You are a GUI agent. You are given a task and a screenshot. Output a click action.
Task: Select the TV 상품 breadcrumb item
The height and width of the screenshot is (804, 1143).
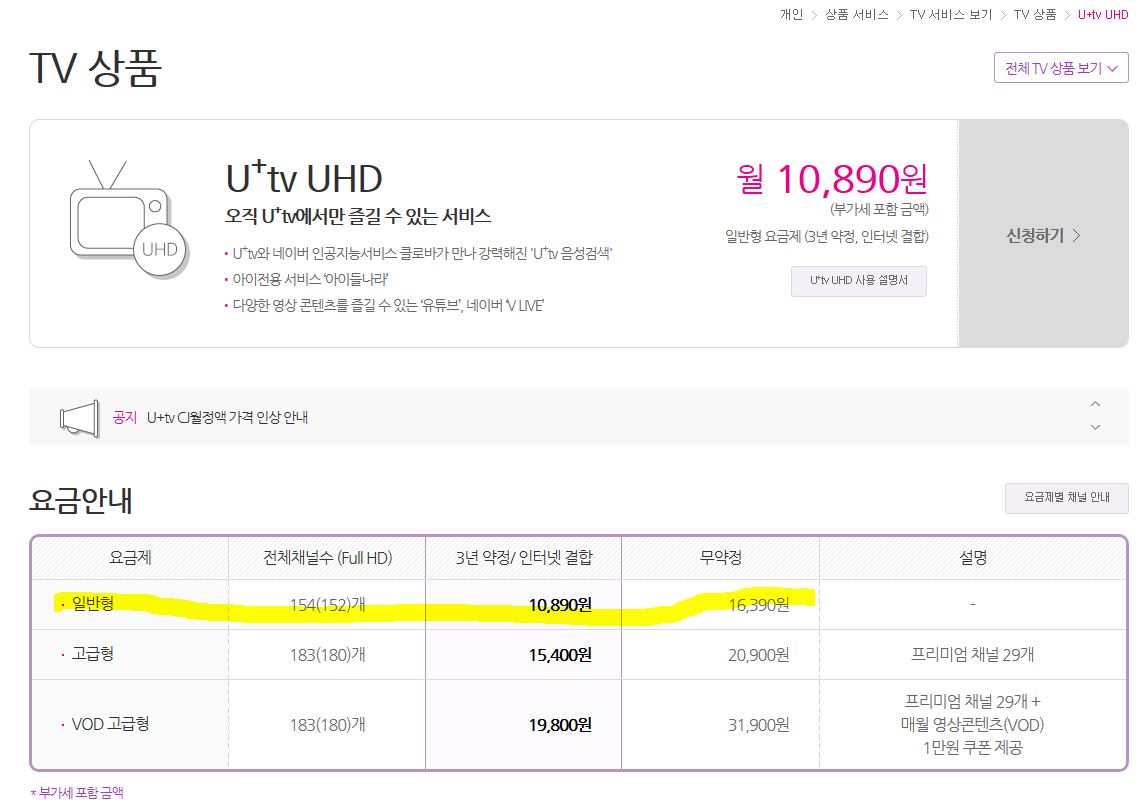click(1034, 15)
